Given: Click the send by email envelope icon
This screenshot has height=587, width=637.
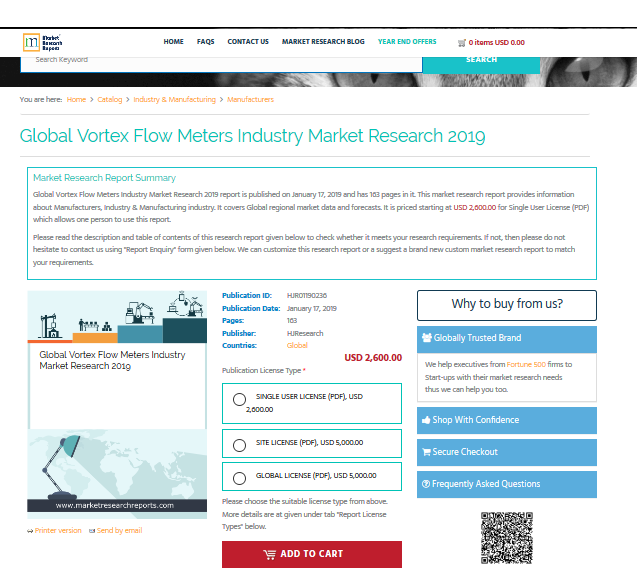Looking at the screenshot, I should tap(92, 531).
